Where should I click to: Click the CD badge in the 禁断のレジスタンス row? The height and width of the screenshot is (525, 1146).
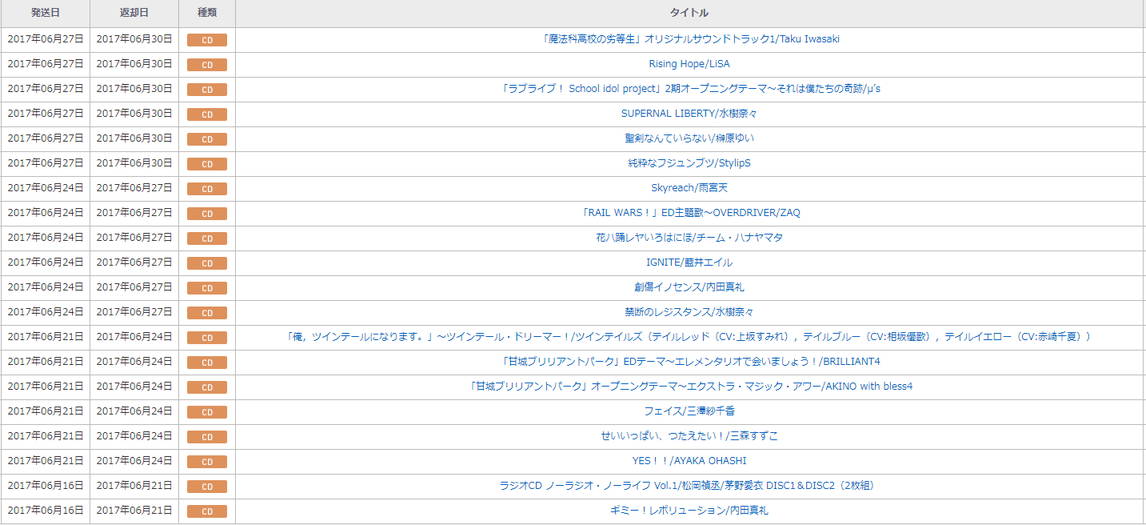coord(207,312)
